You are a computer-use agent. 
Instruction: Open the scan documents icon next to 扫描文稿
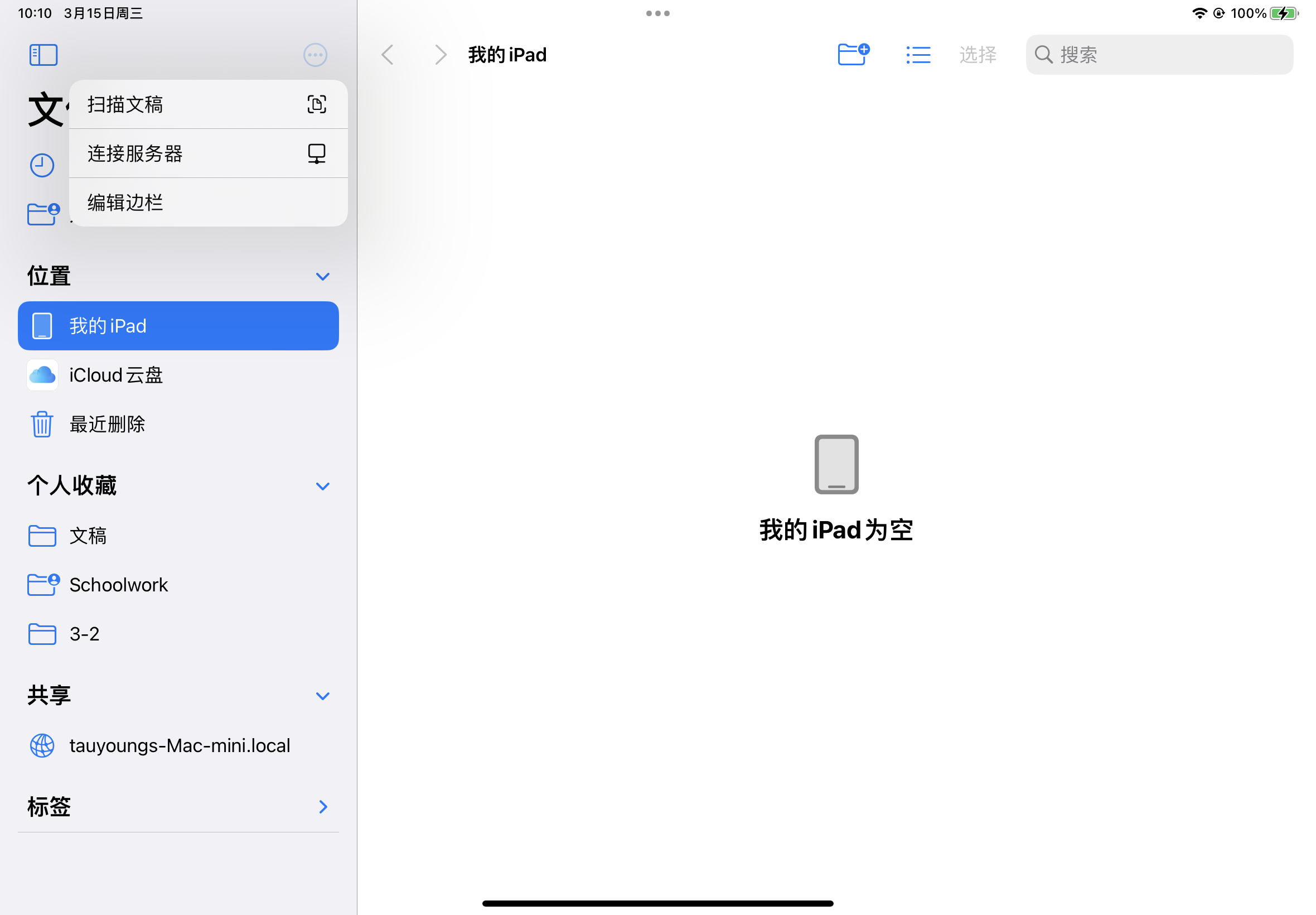coord(316,104)
